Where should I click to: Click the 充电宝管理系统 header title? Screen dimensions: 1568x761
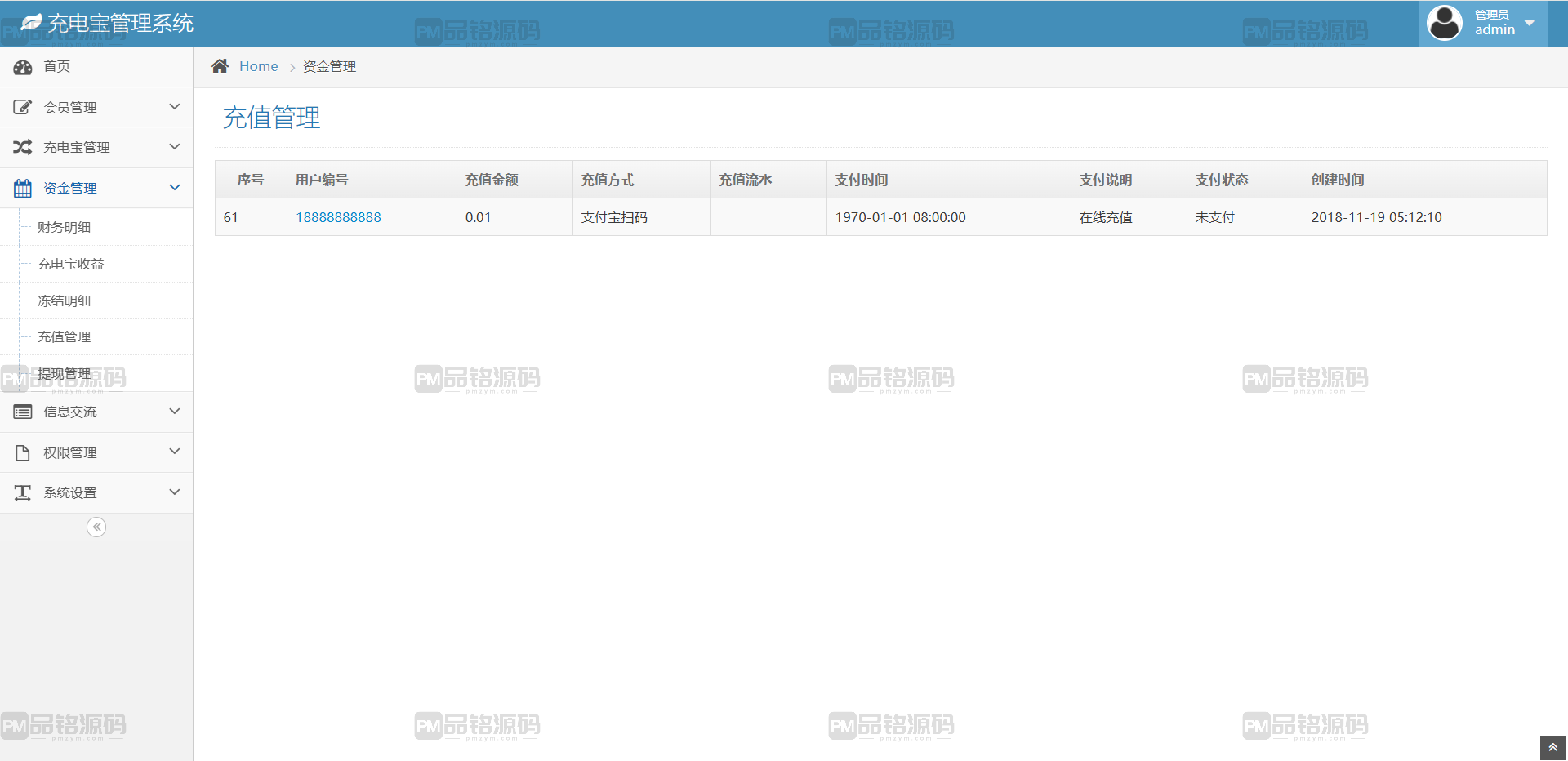(x=121, y=23)
